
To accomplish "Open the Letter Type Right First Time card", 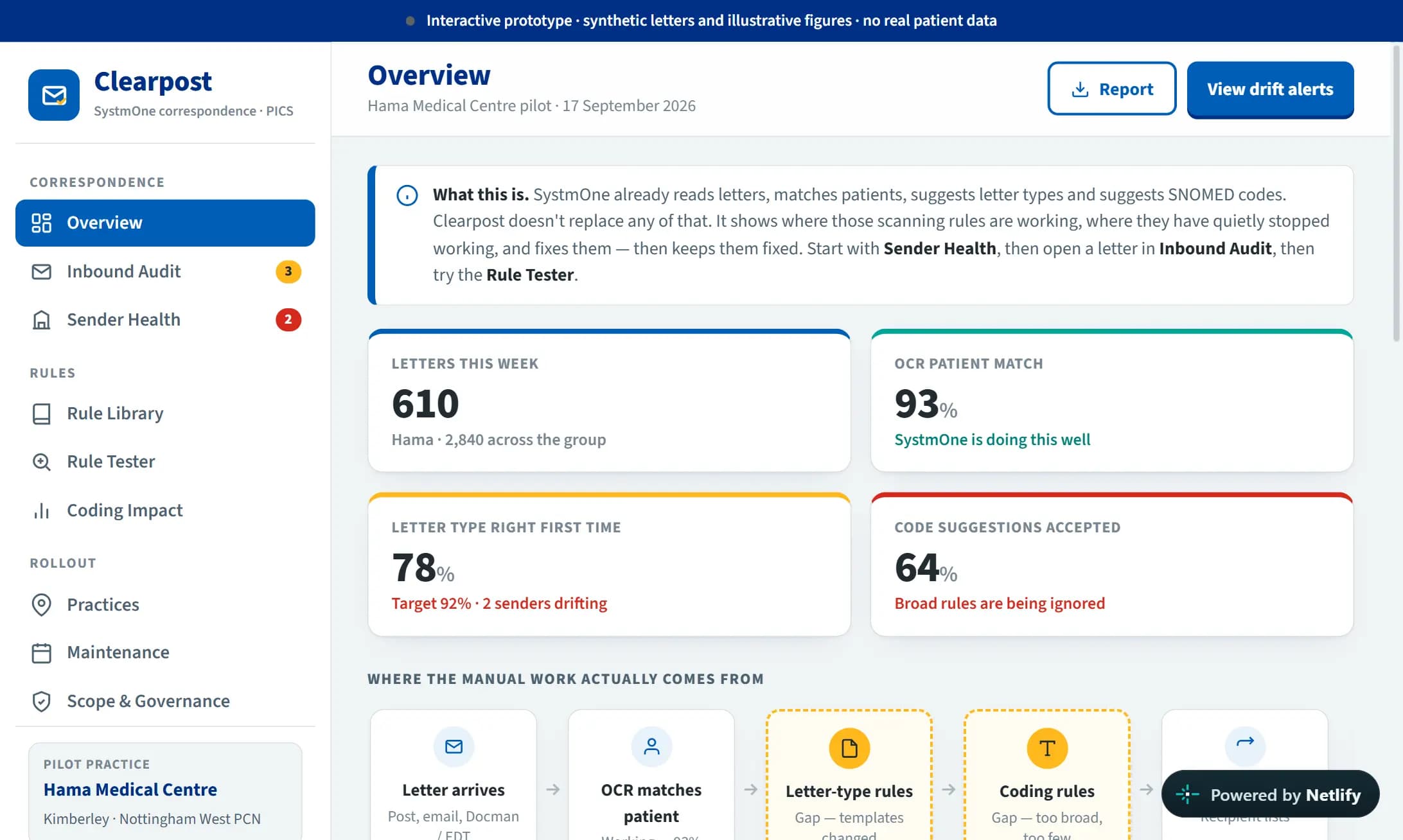I will (x=609, y=564).
